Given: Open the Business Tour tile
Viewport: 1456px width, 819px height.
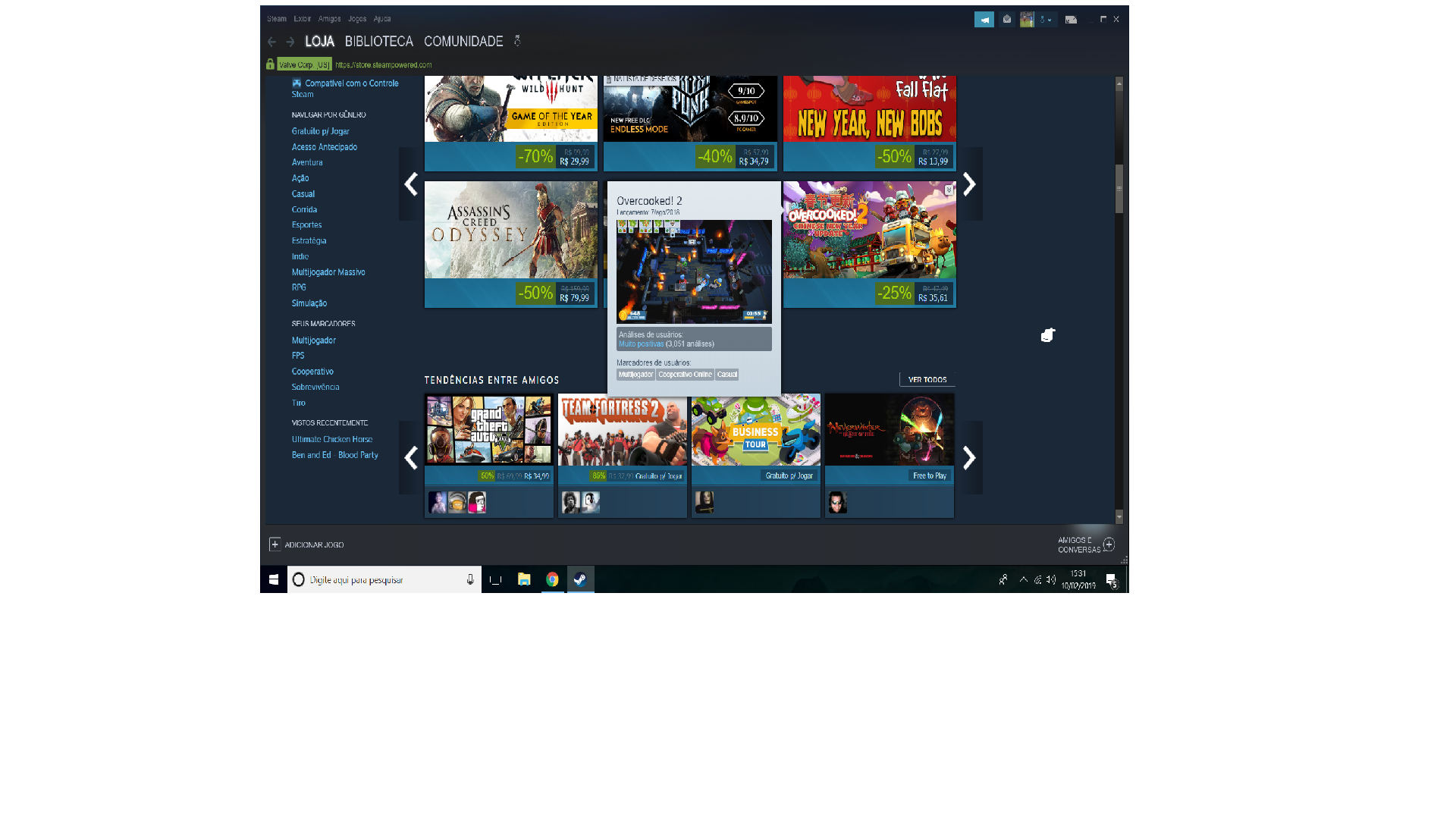Looking at the screenshot, I should pos(756,456).
